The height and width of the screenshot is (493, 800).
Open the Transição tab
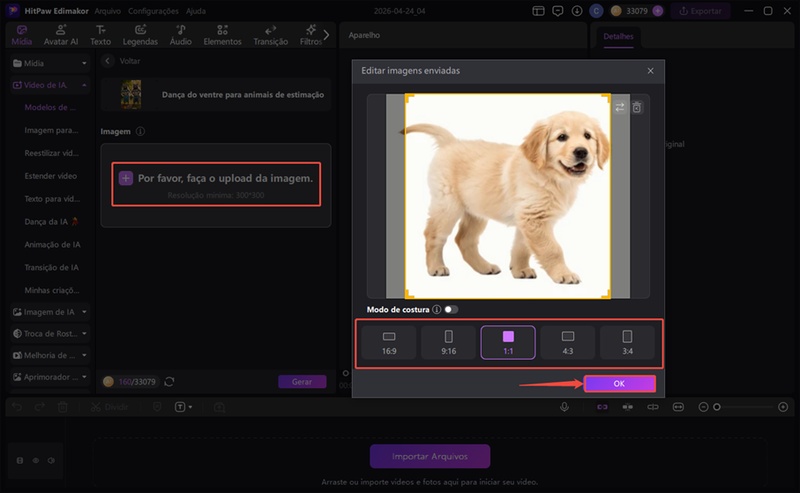coord(270,35)
